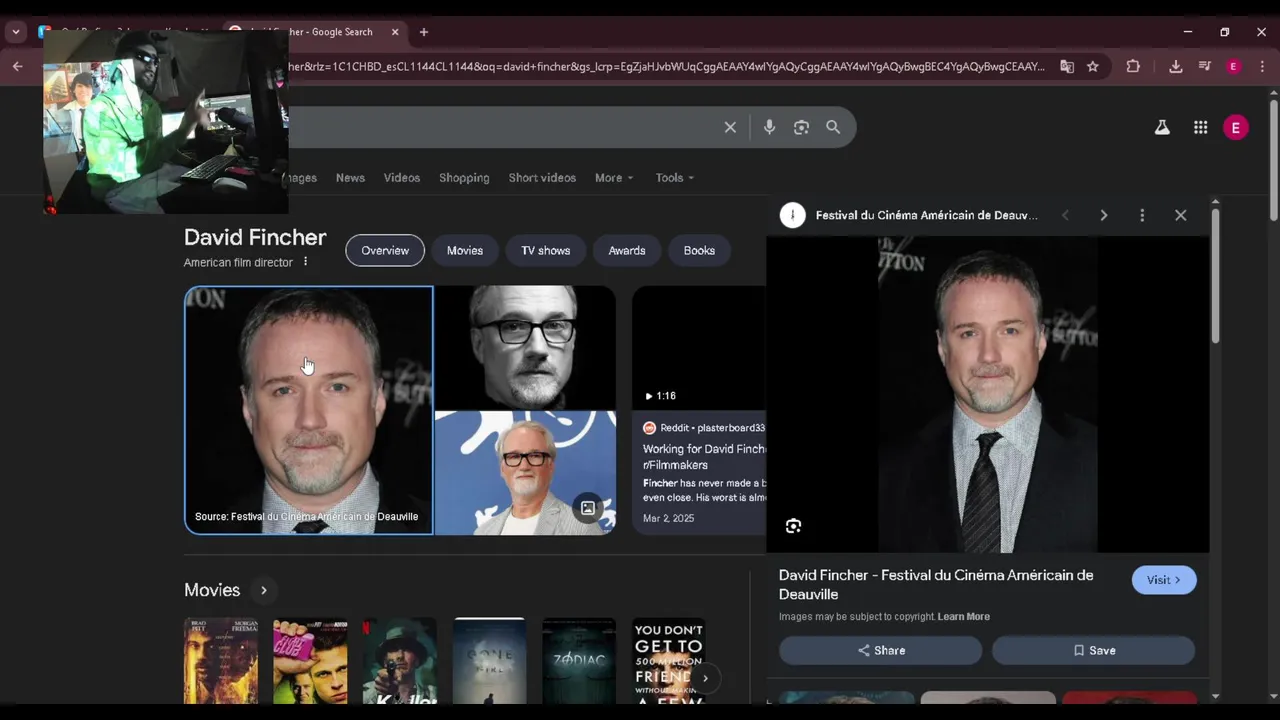This screenshot has height=720, width=1280.
Task: Expand the Tools dropdown
Action: (675, 178)
